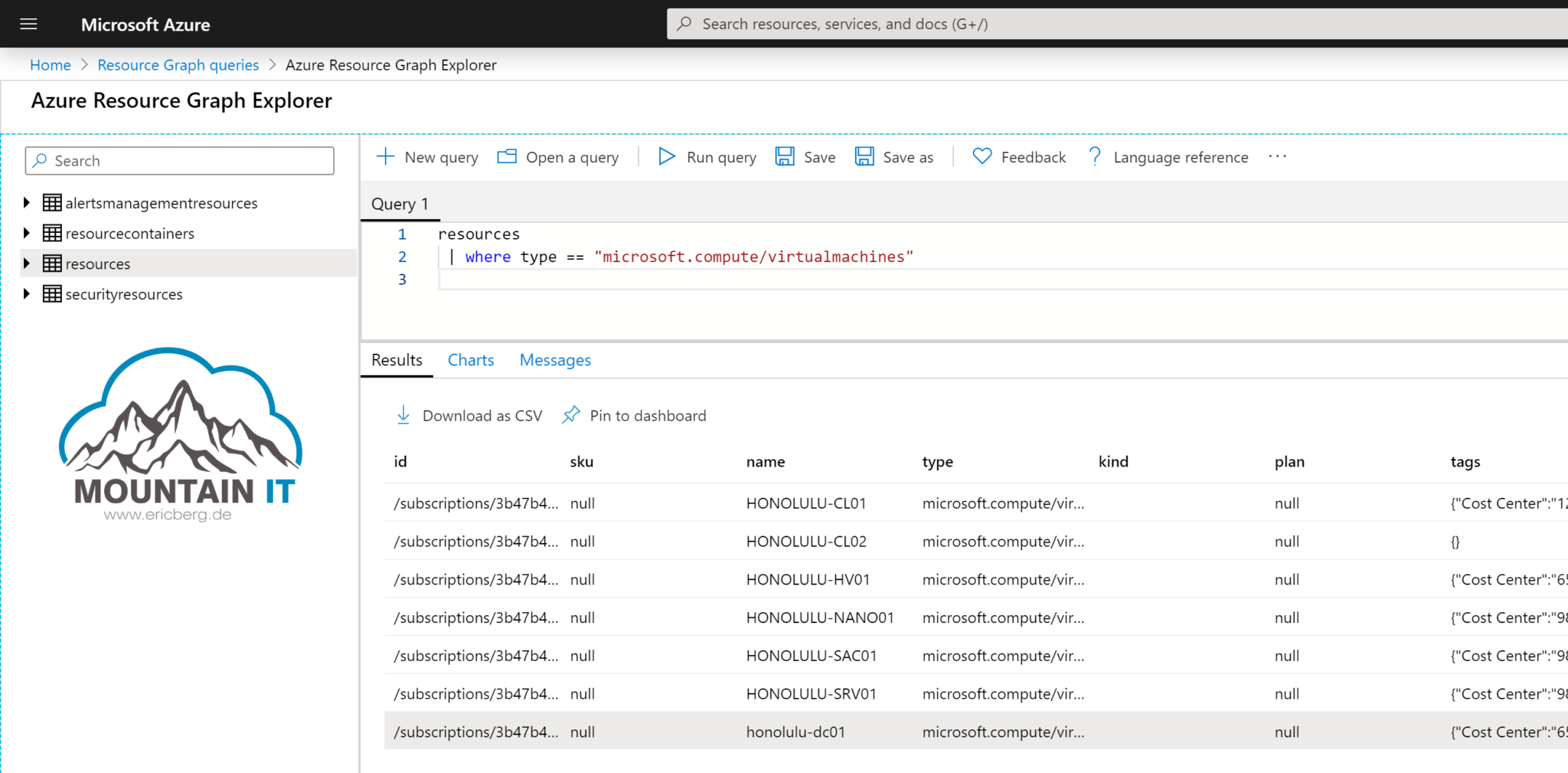Click the Pin to dashboard label
This screenshot has width=1568, height=773.
pos(648,416)
